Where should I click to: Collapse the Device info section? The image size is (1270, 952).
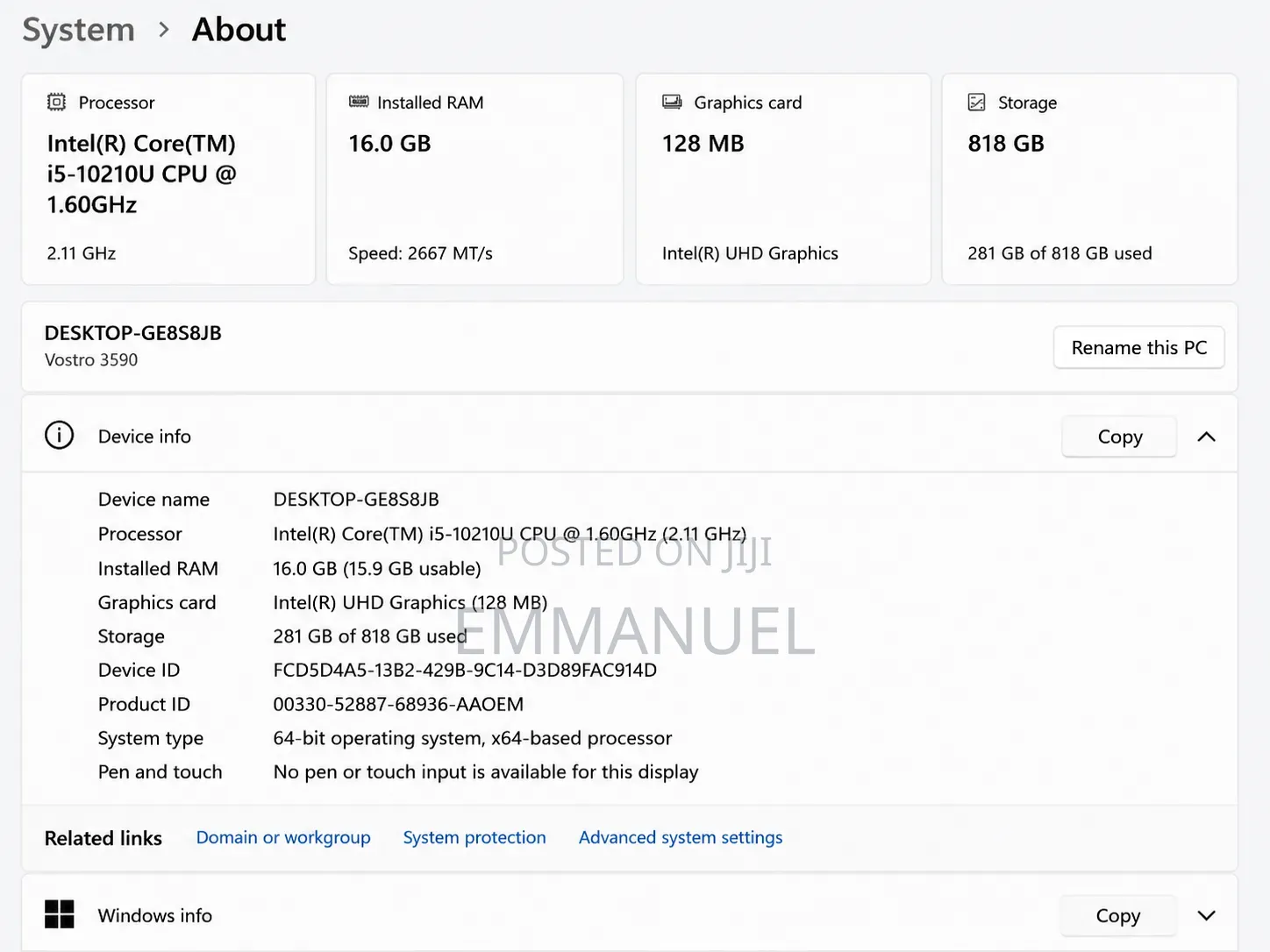(1206, 437)
